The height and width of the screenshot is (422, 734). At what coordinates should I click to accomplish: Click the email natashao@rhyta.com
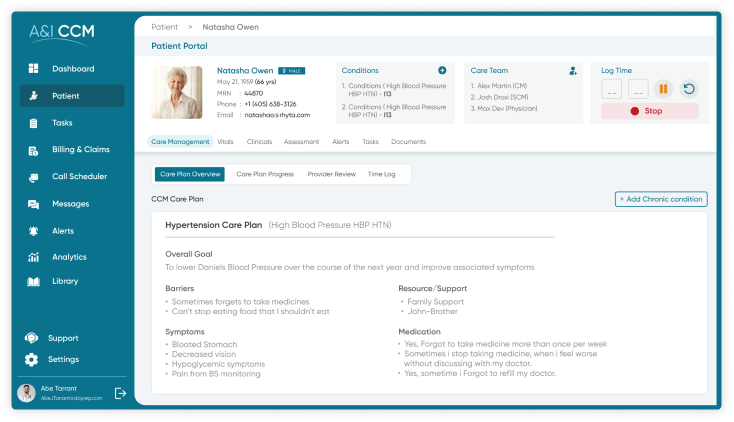pos(277,115)
